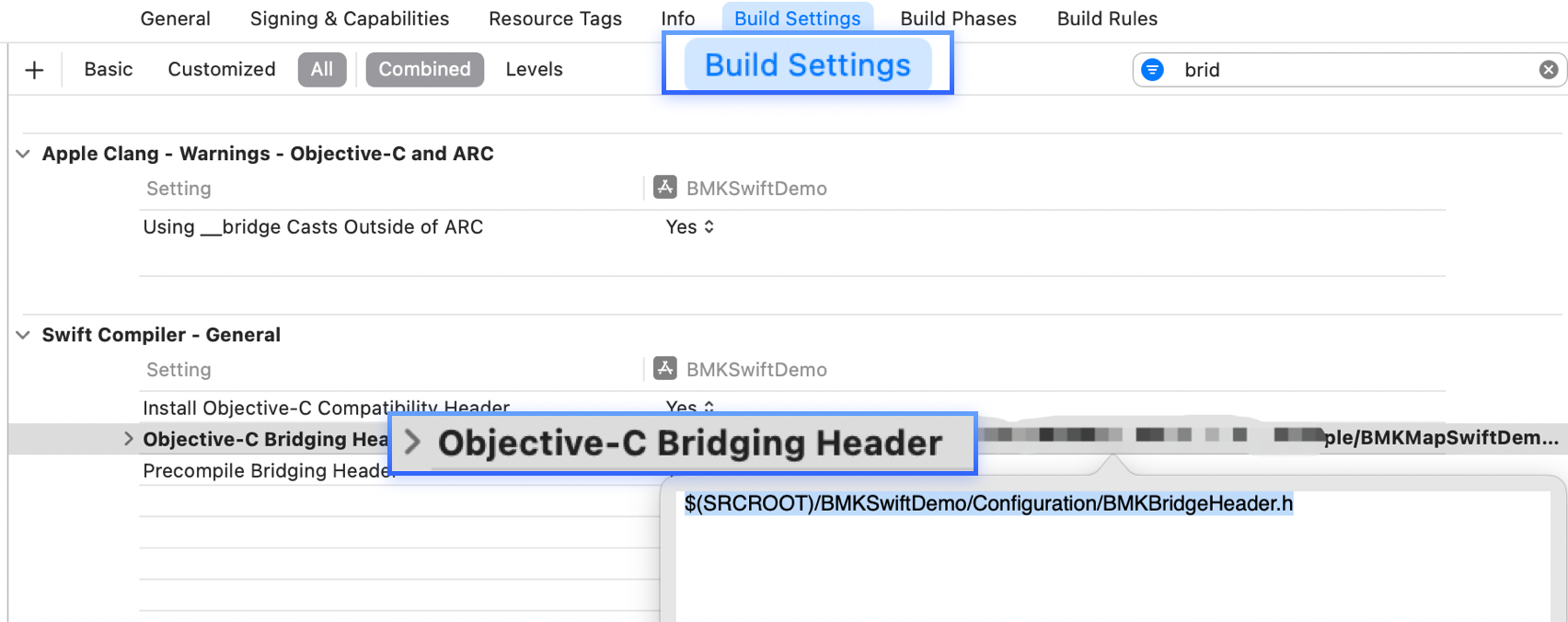Click the plus add setting button
The height and width of the screenshot is (622, 1568).
click(34, 70)
